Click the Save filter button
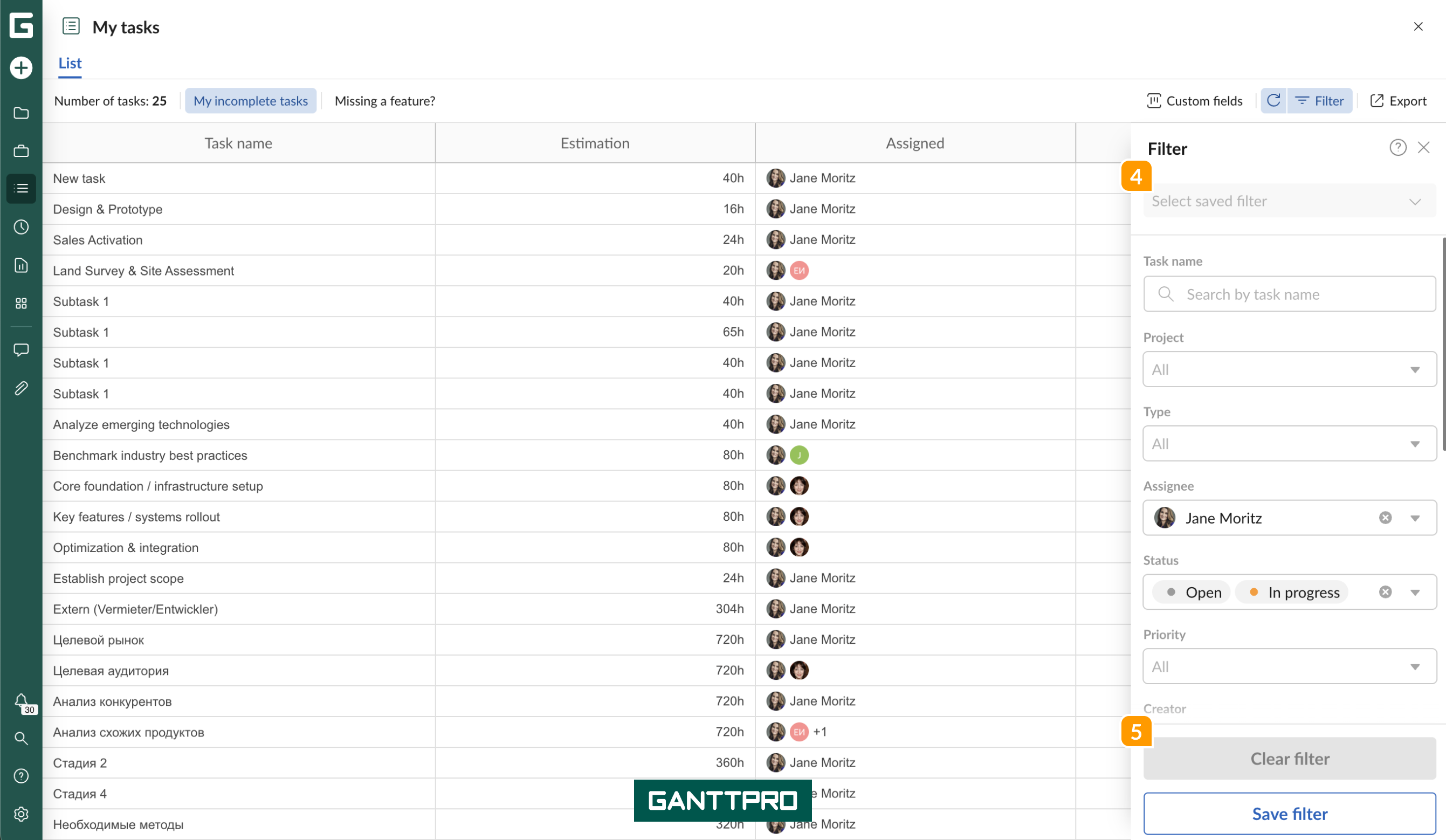Image resolution: width=1446 pixels, height=840 pixels. pos(1290,814)
